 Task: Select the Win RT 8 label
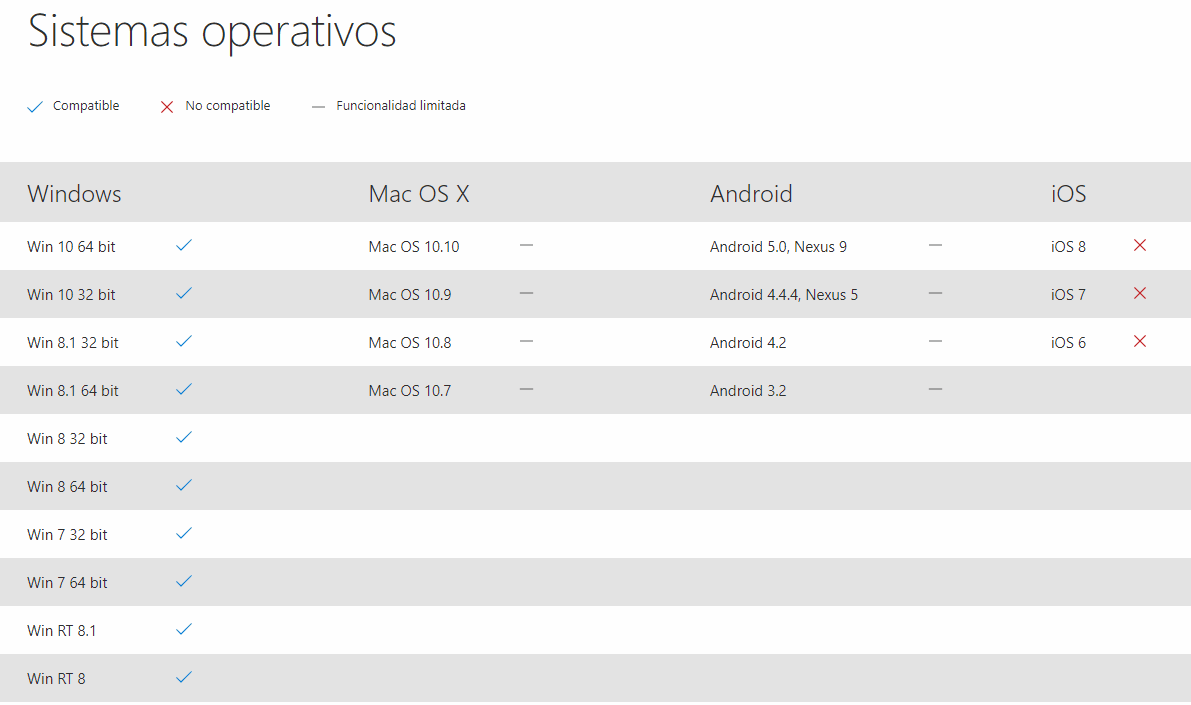(56, 678)
